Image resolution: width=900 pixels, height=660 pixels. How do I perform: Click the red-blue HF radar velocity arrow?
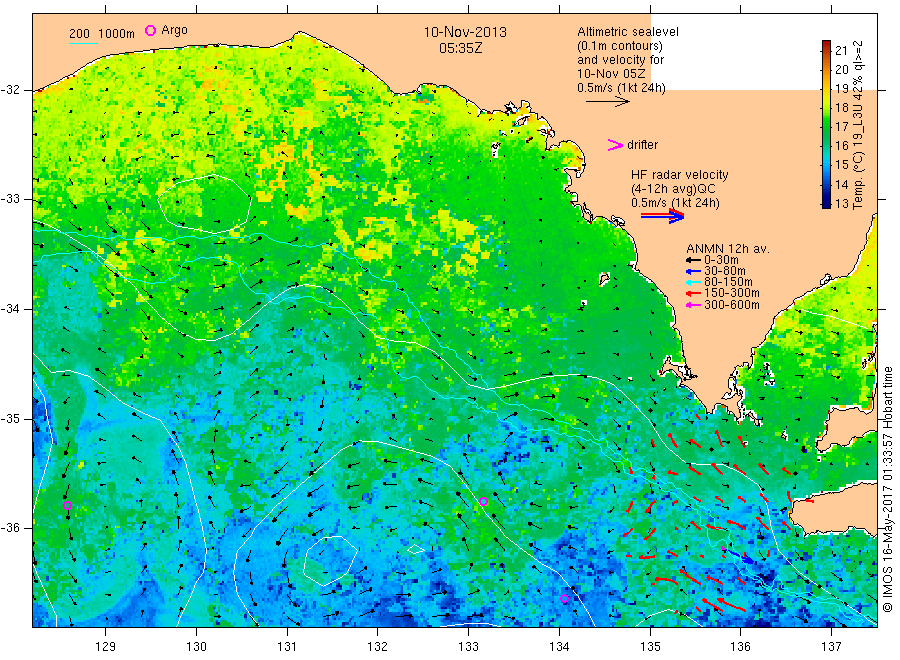click(662, 216)
